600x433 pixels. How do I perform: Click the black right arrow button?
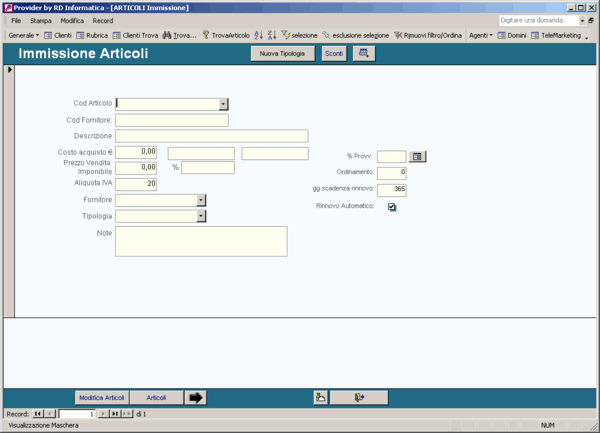(x=196, y=397)
